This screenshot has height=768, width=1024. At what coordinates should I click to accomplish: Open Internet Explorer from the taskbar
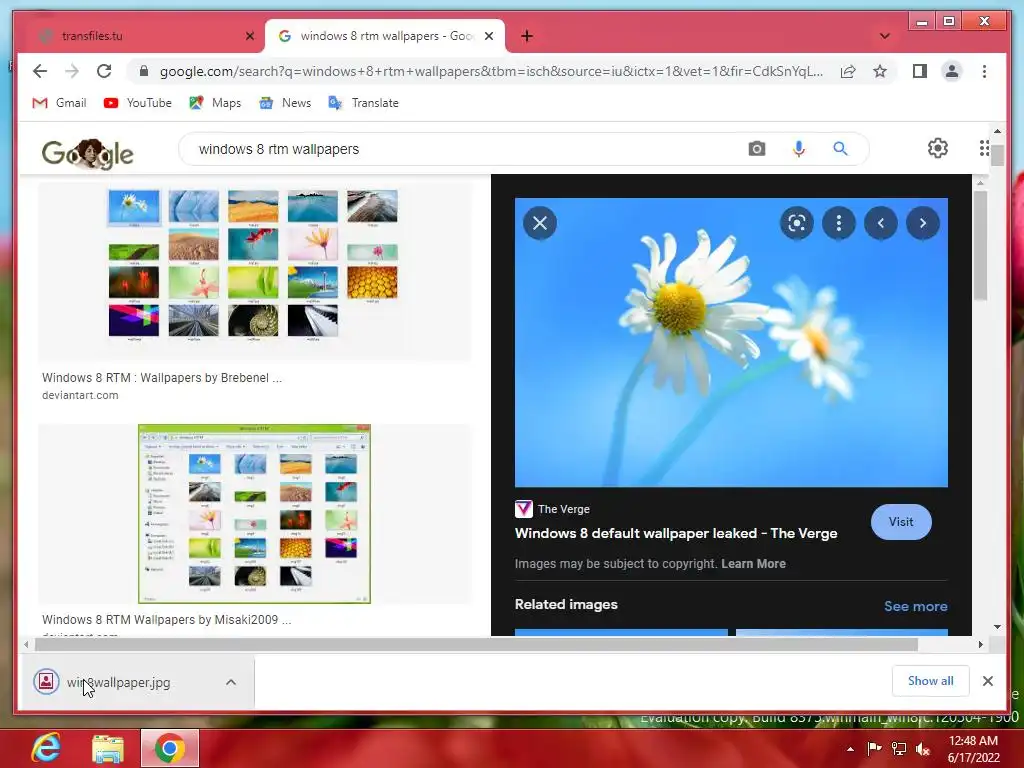[x=46, y=748]
